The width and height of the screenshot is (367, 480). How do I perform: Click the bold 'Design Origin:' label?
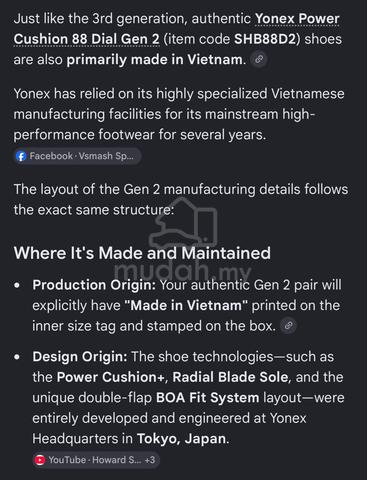point(80,357)
